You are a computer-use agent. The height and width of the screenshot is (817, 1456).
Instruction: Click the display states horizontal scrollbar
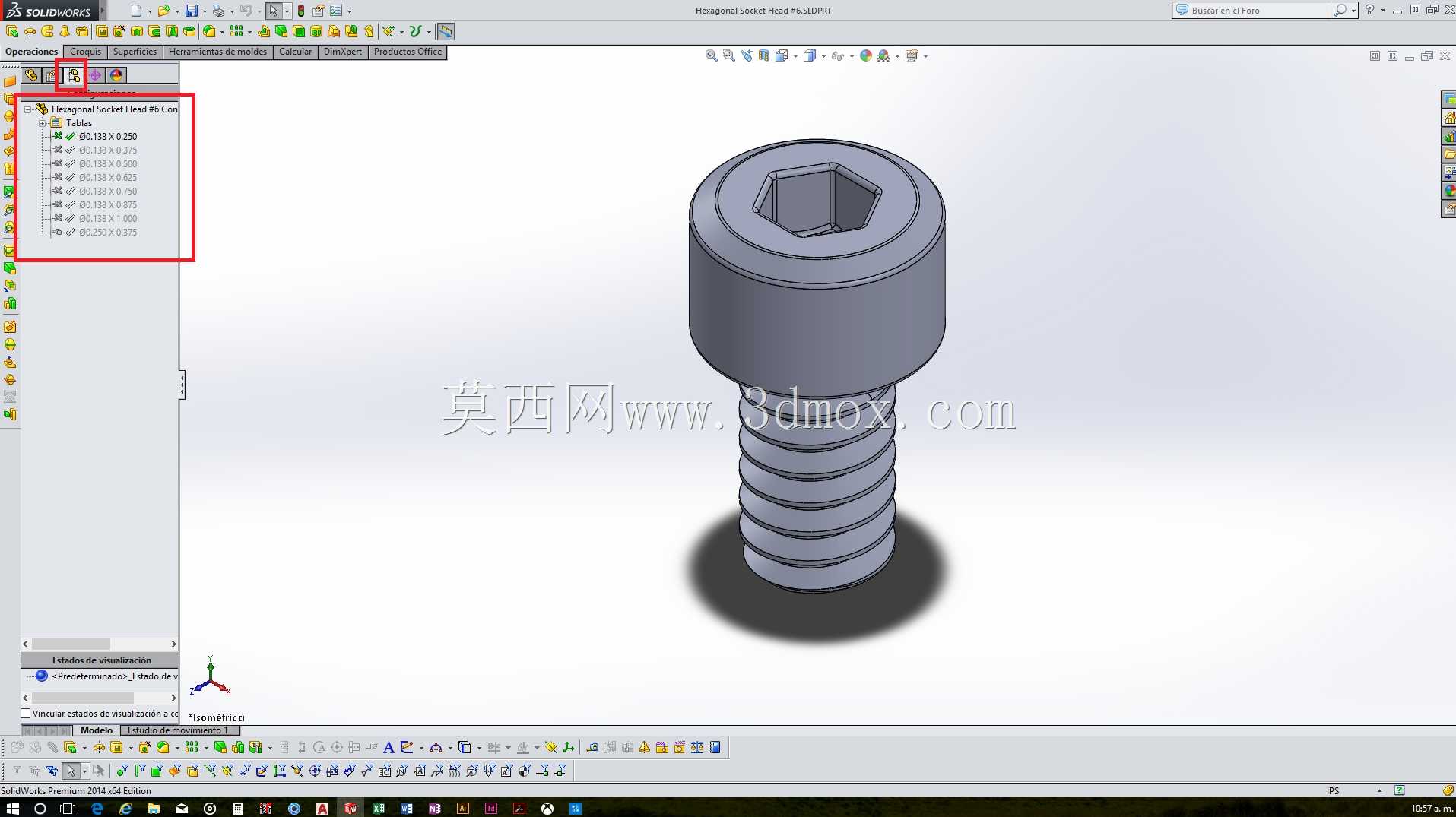click(100, 698)
